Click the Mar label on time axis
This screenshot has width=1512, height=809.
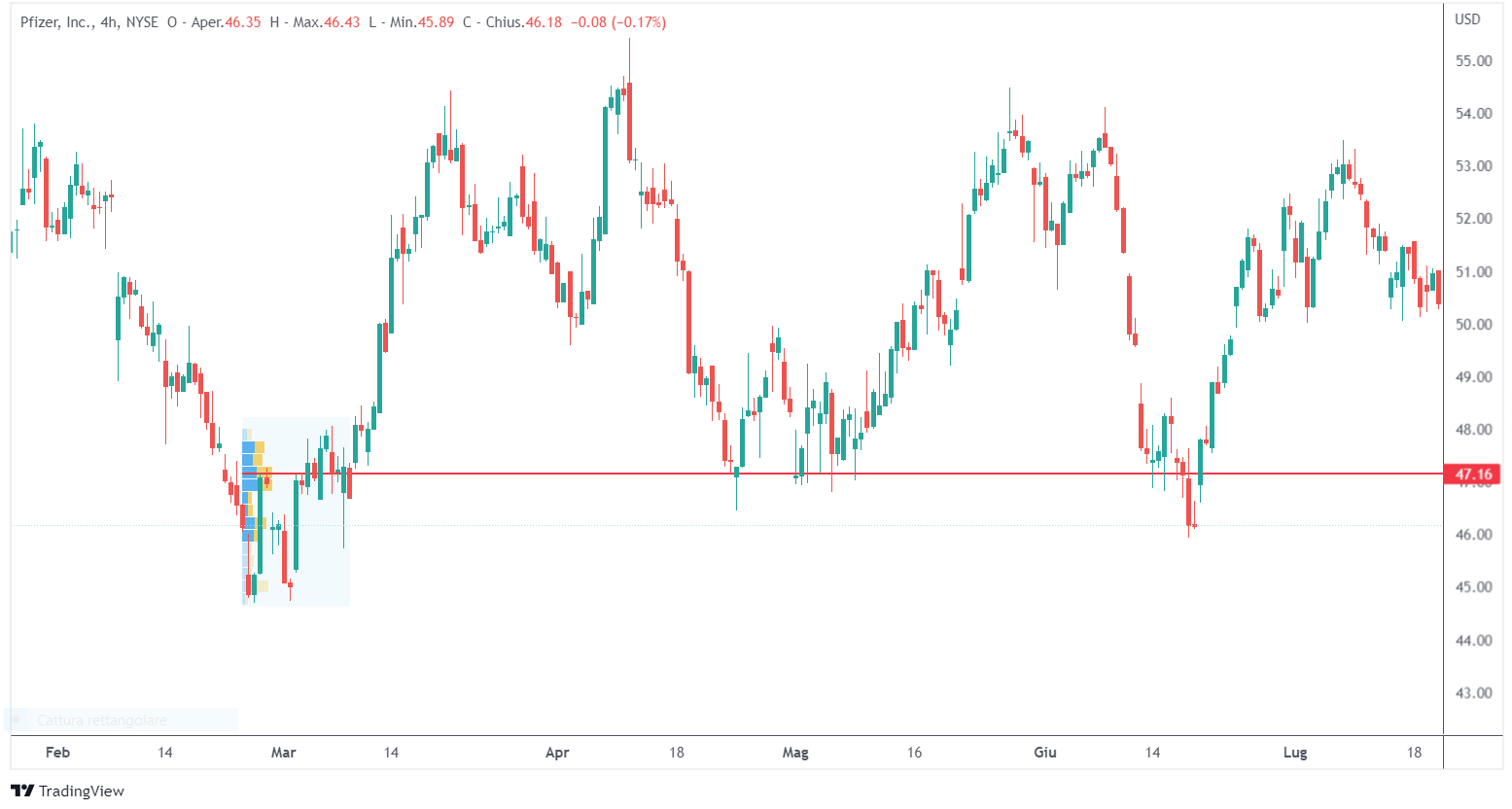coord(283,753)
